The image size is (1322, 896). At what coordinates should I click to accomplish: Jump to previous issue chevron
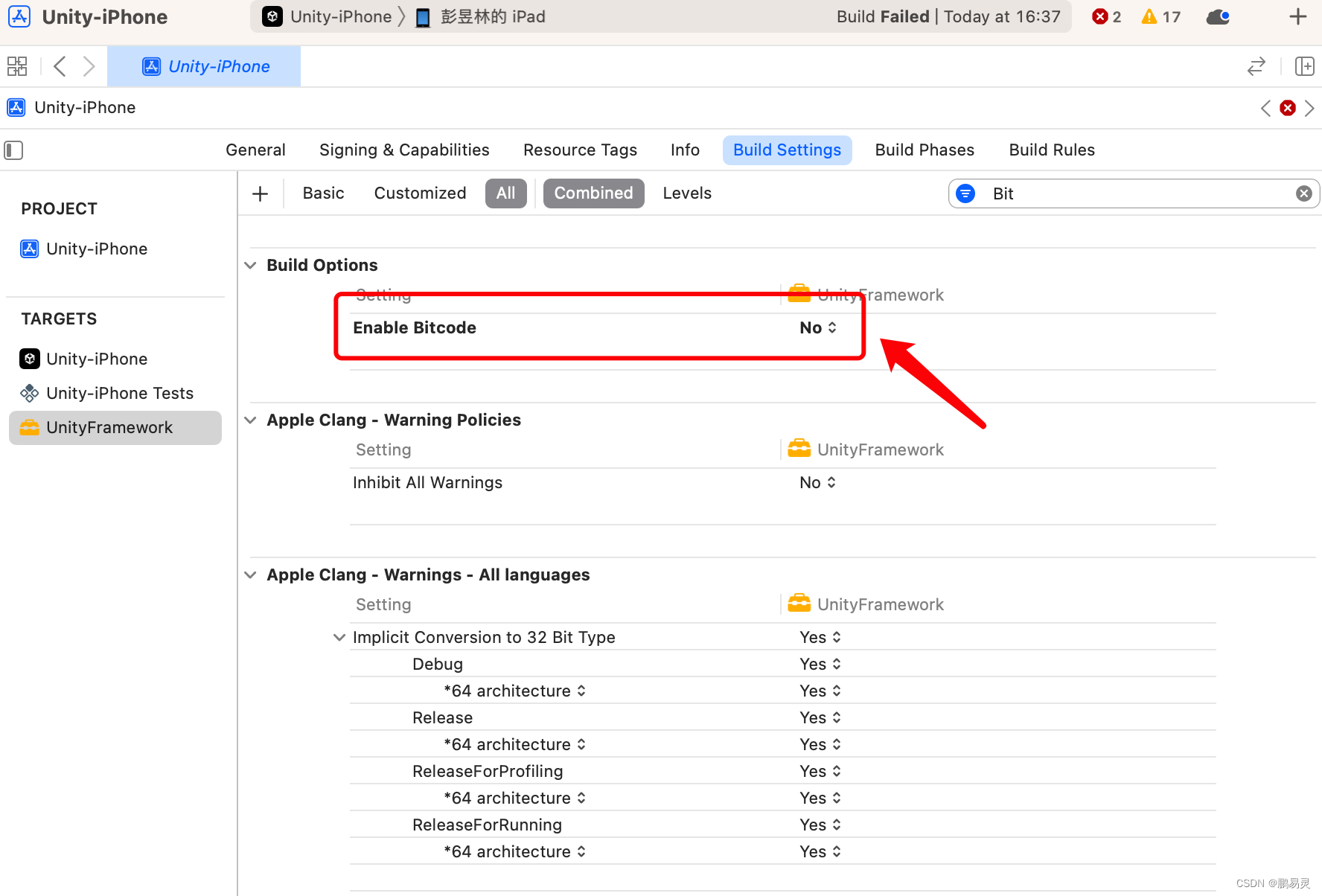[1265, 108]
